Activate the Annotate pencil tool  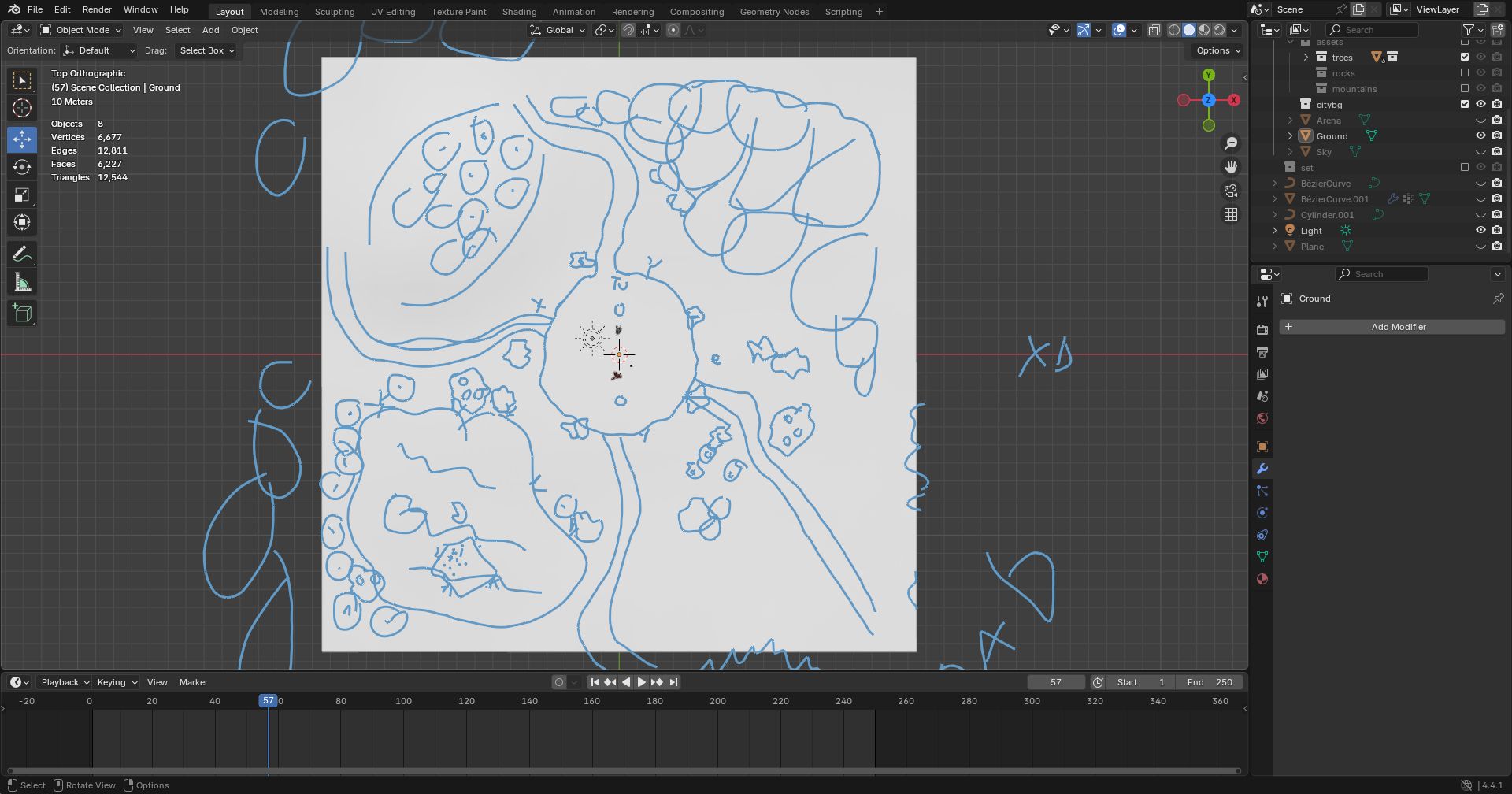click(x=22, y=254)
